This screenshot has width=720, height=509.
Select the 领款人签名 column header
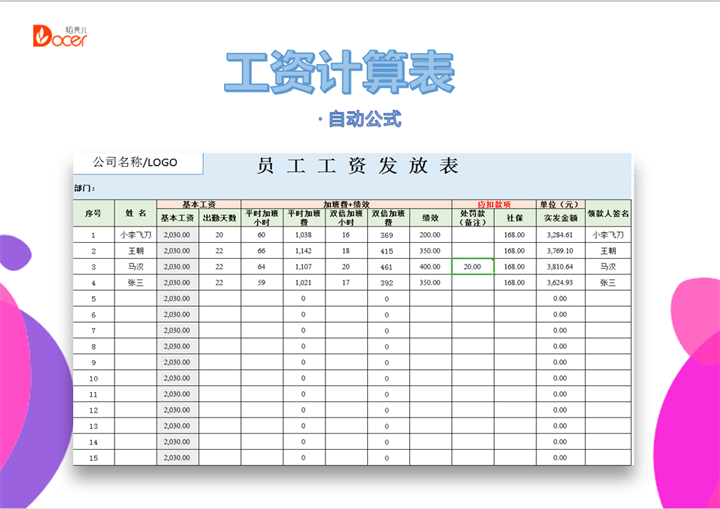608,213
